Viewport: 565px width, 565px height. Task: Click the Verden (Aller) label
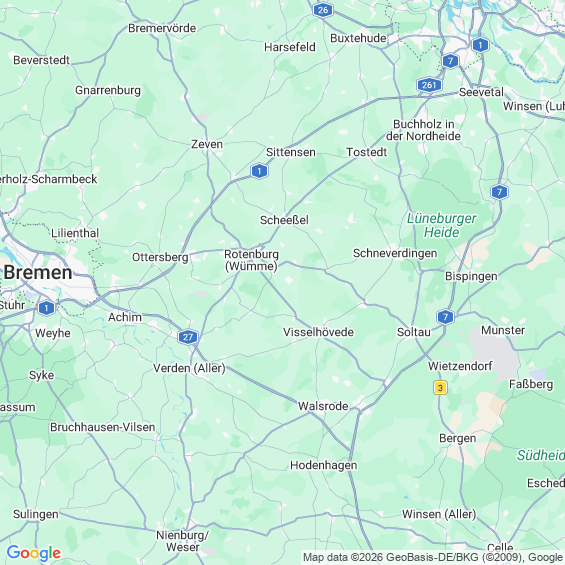(189, 368)
